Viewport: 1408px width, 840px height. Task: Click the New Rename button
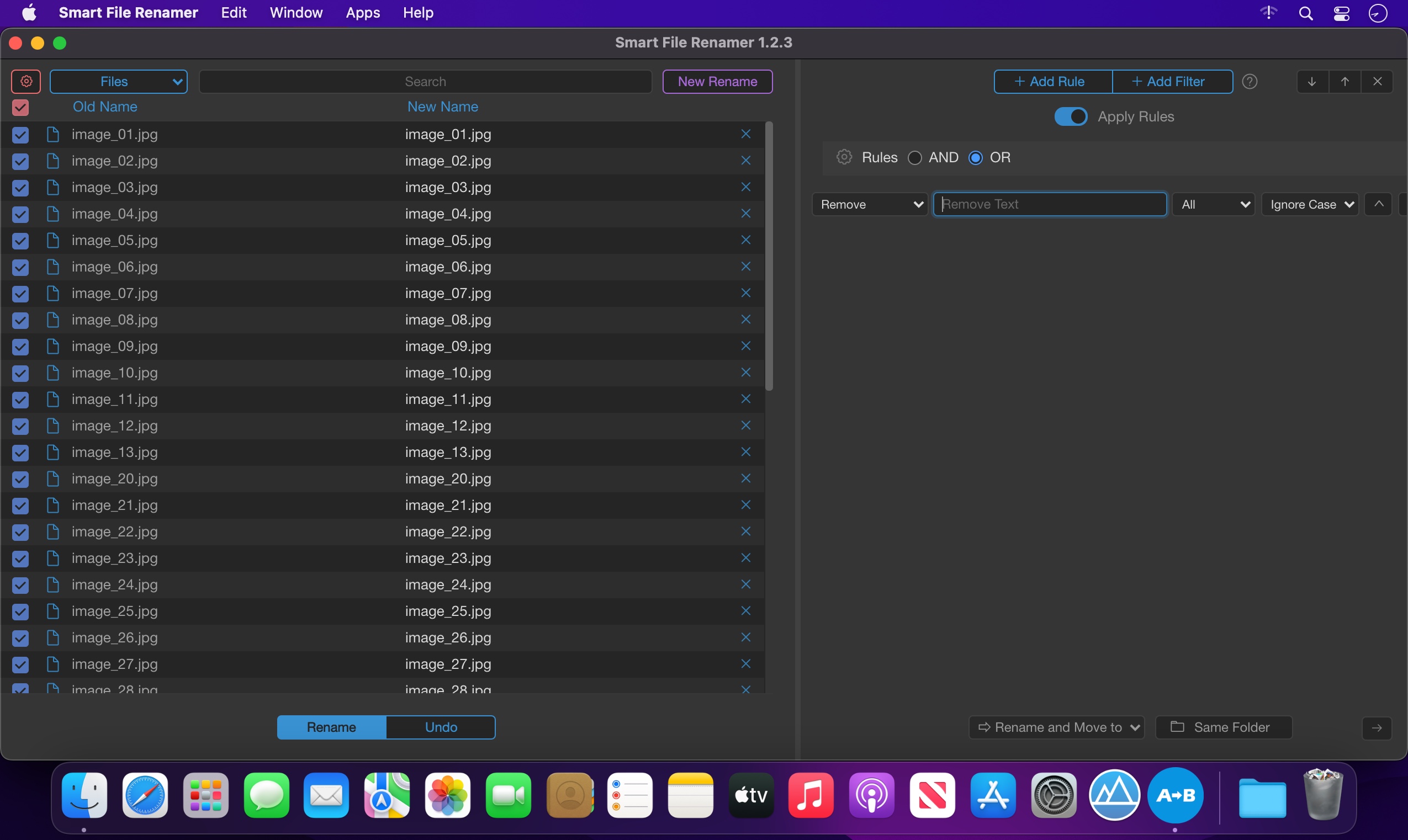717,82
